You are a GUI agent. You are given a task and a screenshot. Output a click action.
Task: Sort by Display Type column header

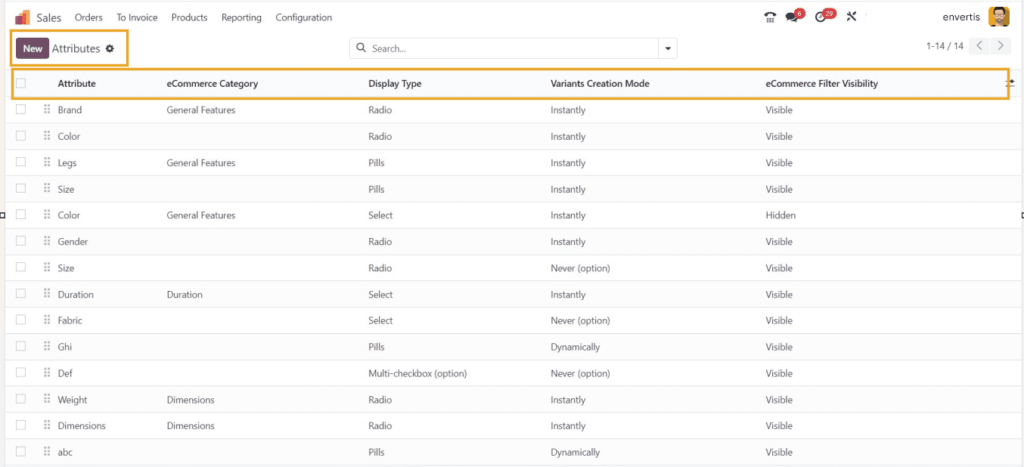395,84
